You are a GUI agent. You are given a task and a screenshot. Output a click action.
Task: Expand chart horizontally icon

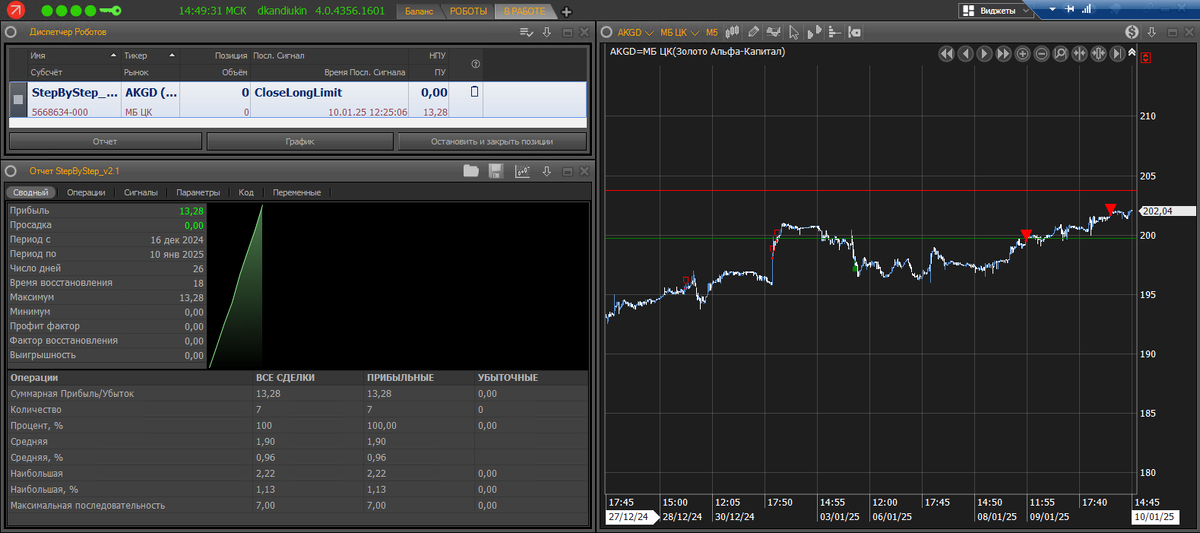click(1098, 54)
